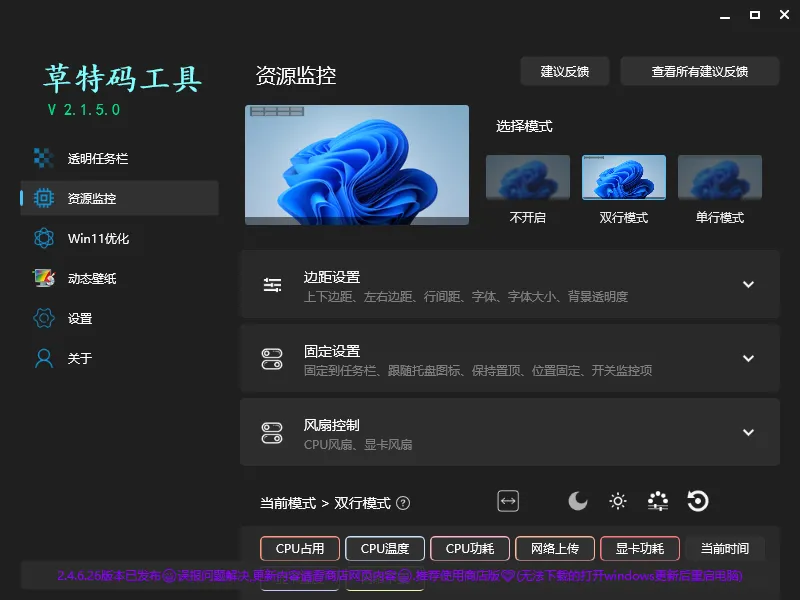Select the 单行模式 thumbnail
800x600 pixels.
719,178
